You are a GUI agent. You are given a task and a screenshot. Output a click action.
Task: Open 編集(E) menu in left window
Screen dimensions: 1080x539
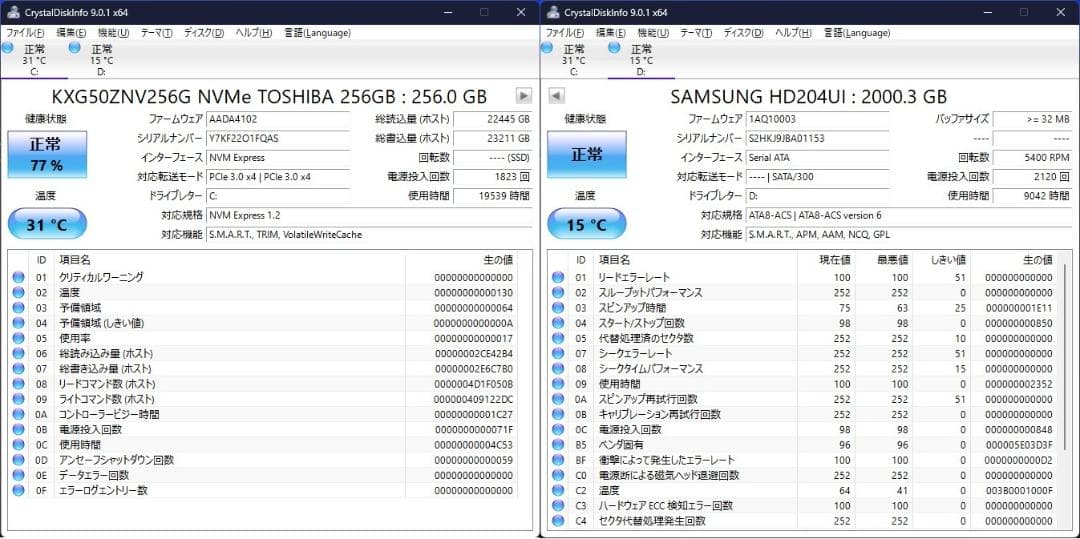(71, 32)
